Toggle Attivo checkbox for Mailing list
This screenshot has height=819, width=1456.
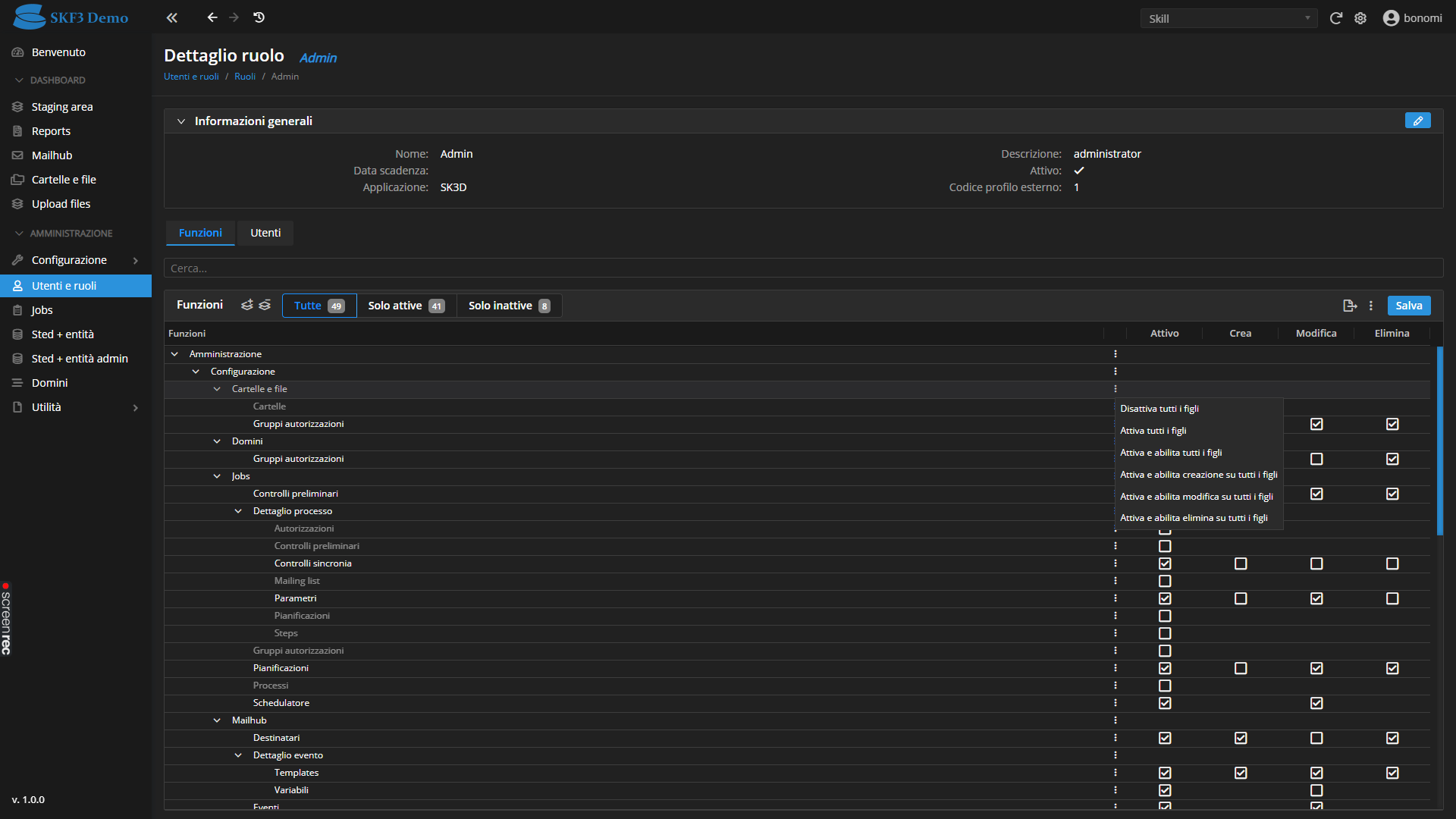pyautogui.click(x=1165, y=581)
